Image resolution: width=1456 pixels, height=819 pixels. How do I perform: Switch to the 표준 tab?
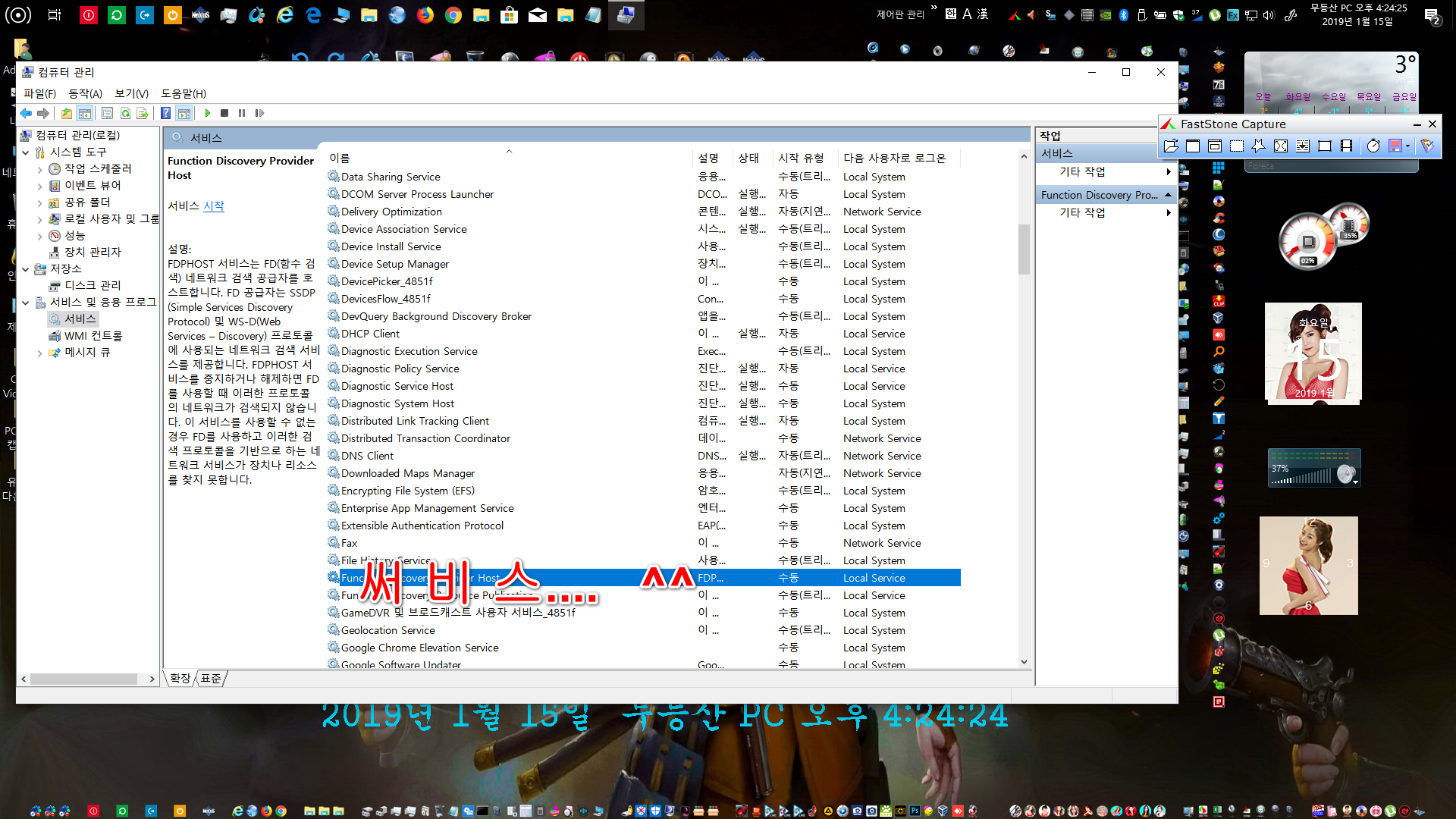coord(211,678)
